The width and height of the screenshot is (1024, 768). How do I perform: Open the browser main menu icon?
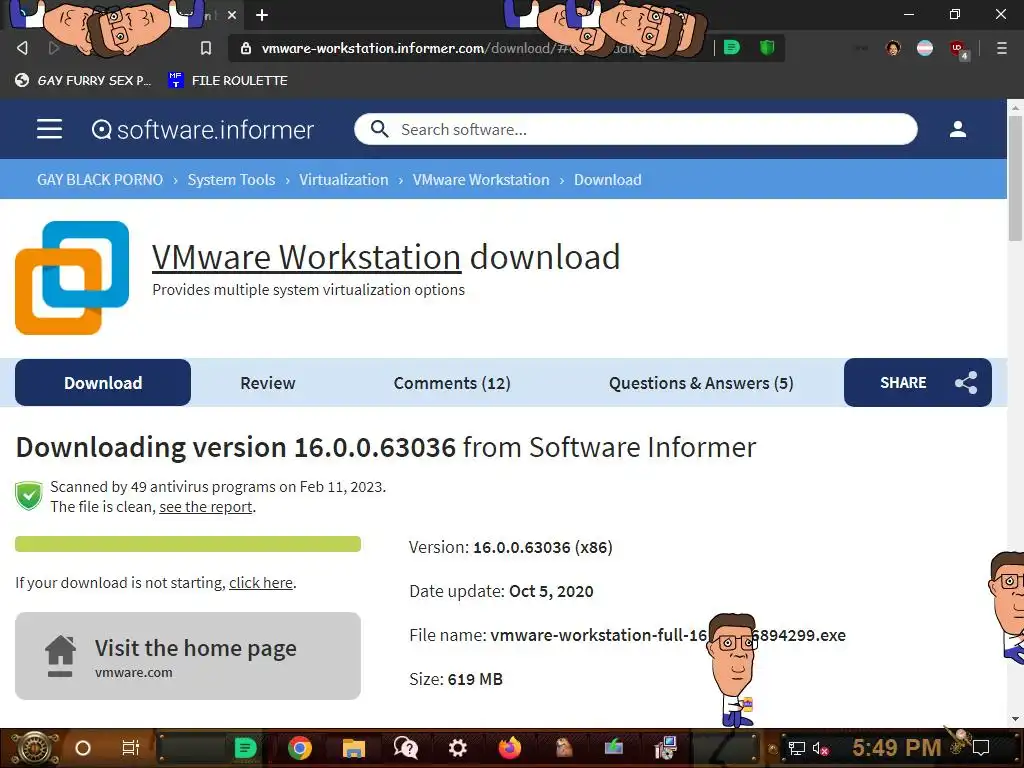(x=1001, y=48)
